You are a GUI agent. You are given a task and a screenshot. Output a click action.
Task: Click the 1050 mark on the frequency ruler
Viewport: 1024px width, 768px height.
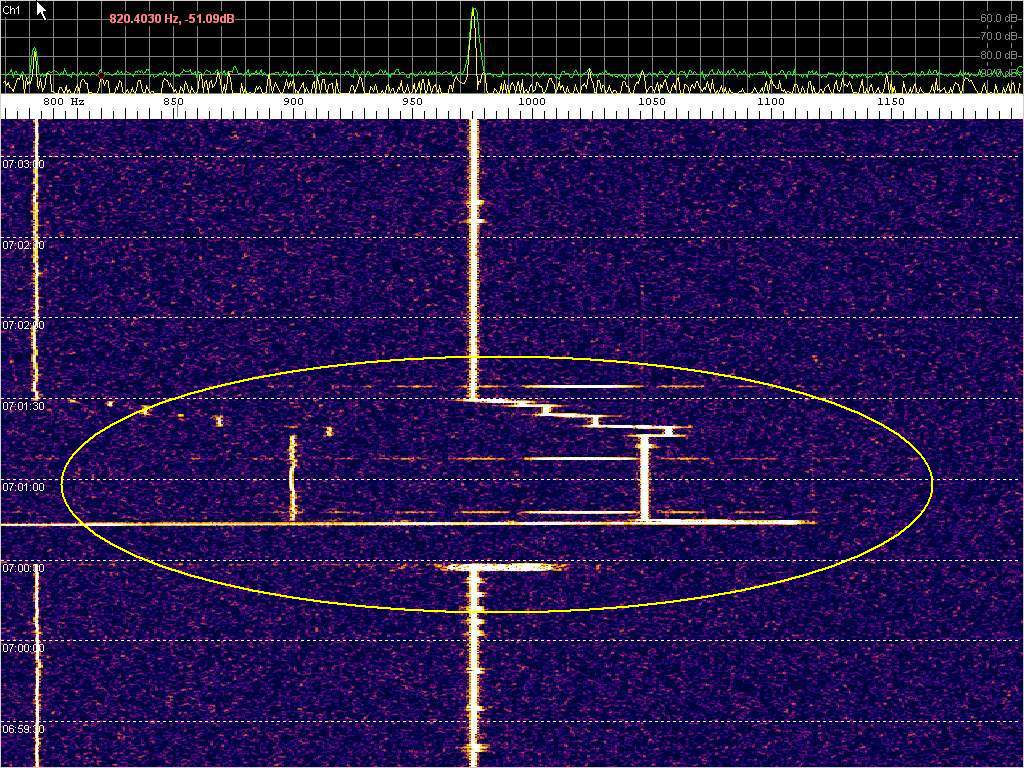[651, 102]
